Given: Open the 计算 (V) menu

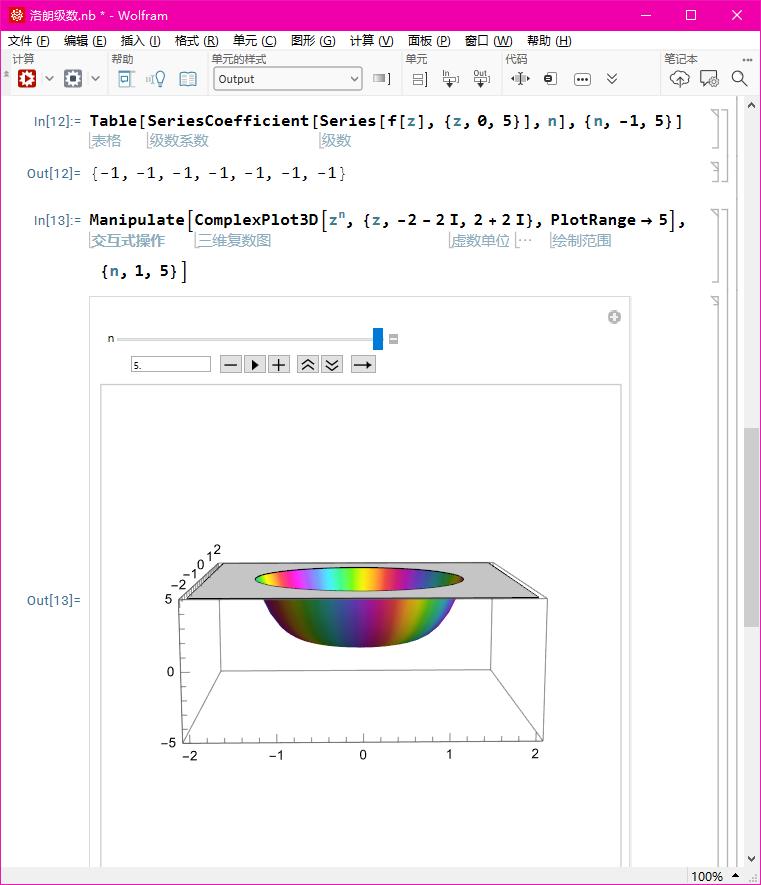Looking at the screenshot, I should (371, 41).
